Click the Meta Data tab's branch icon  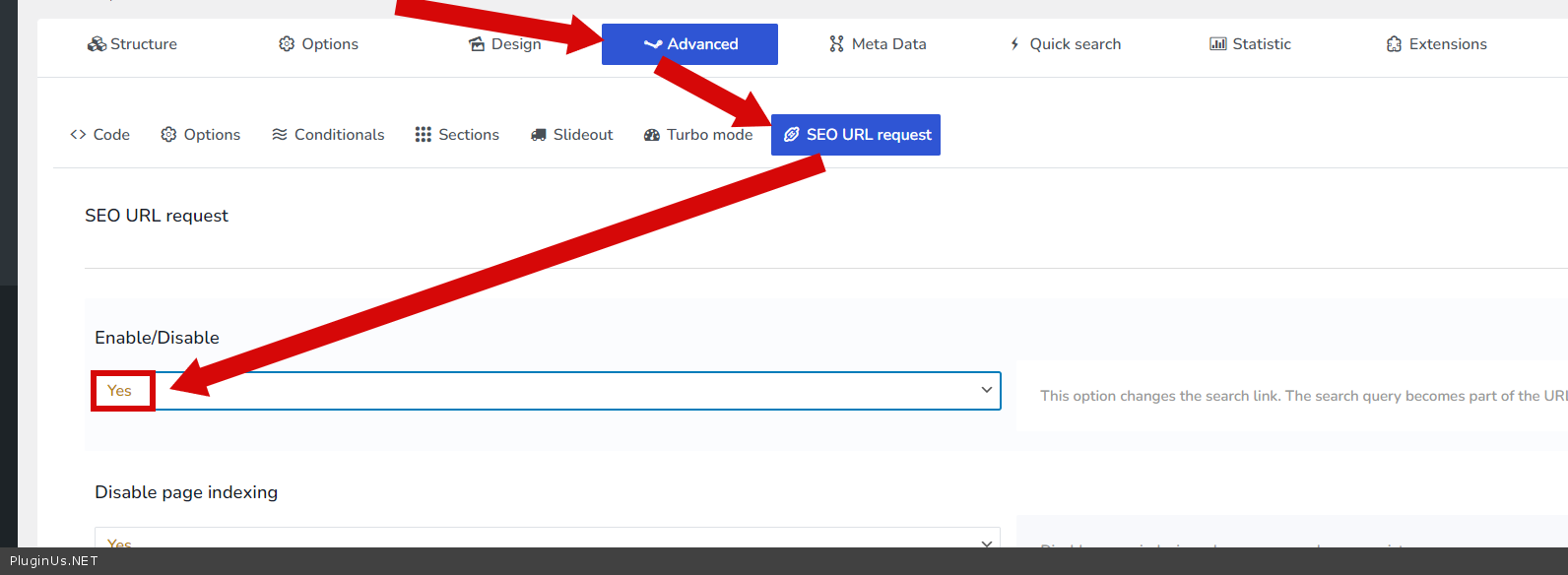point(836,44)
